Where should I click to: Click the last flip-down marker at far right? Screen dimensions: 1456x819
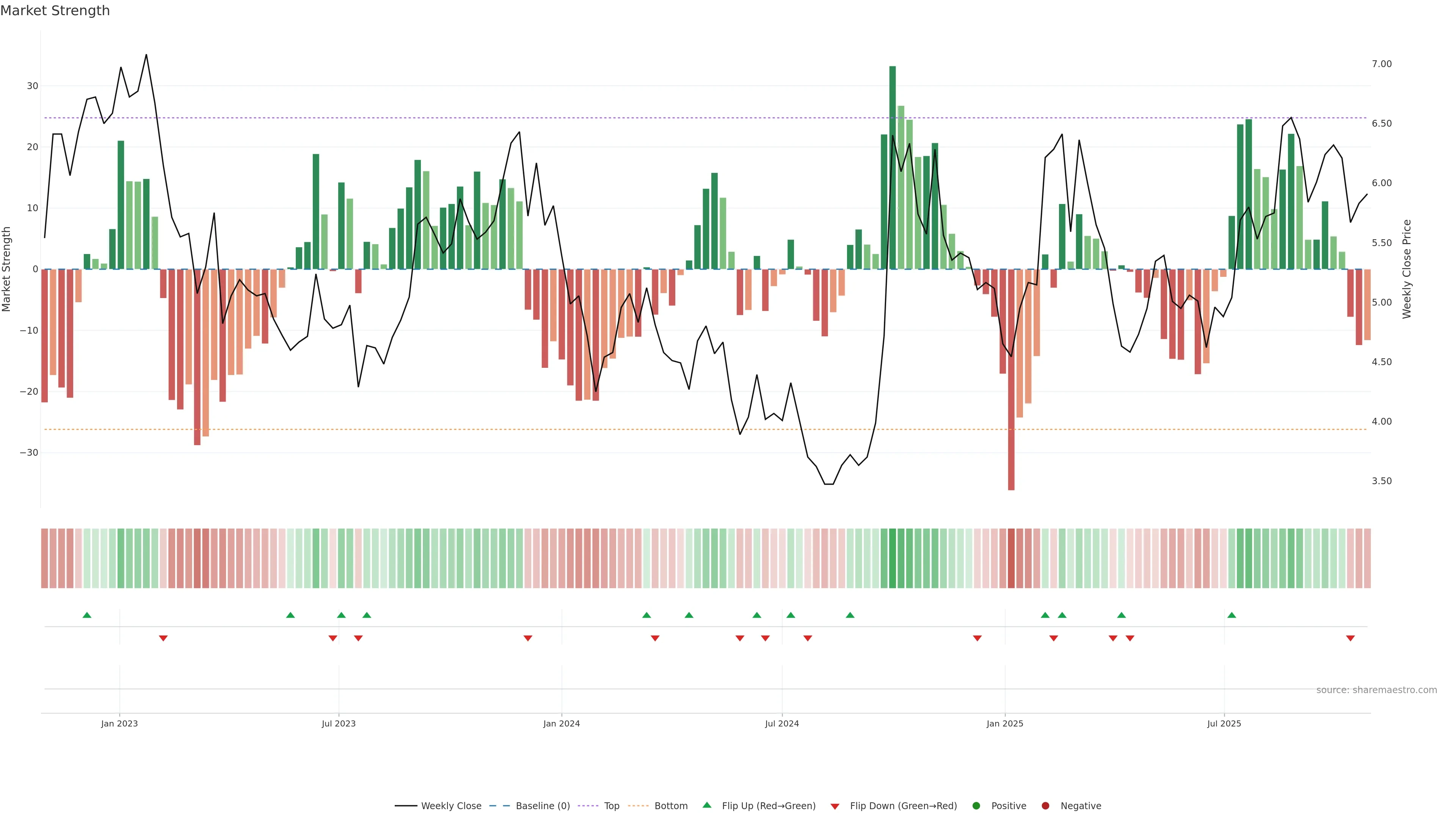[x=1350, y=638]
